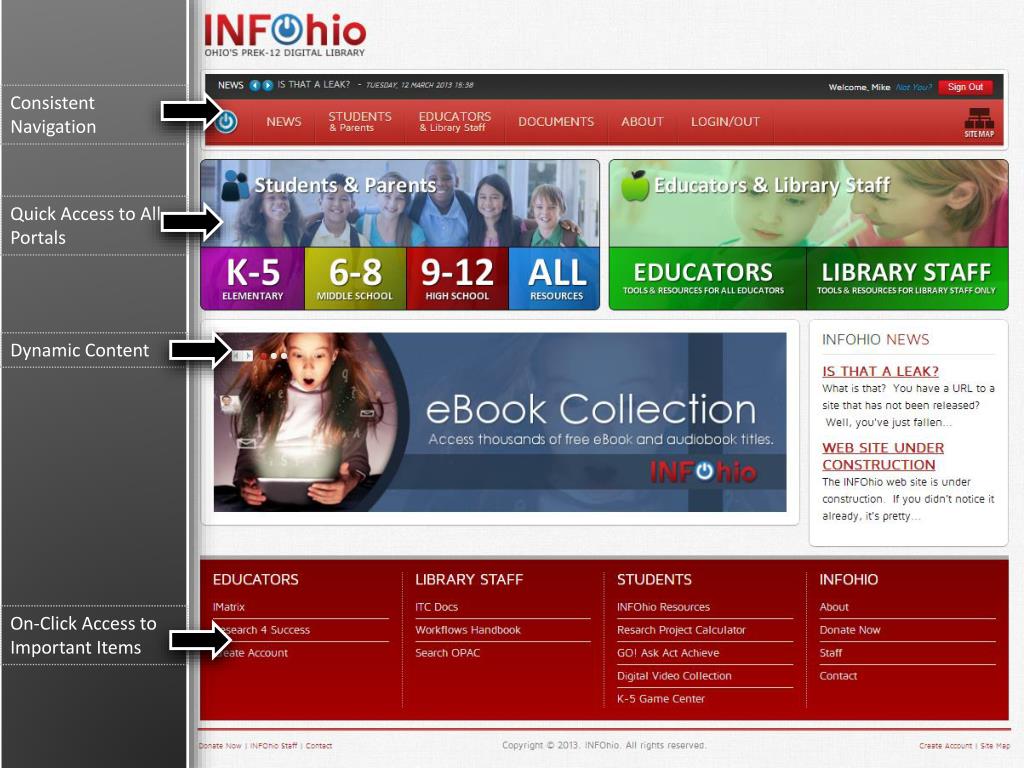Click the slideshow previous/next control
Screen dimensions: 1024x768
pyautogui.click(x=243, y=355)
